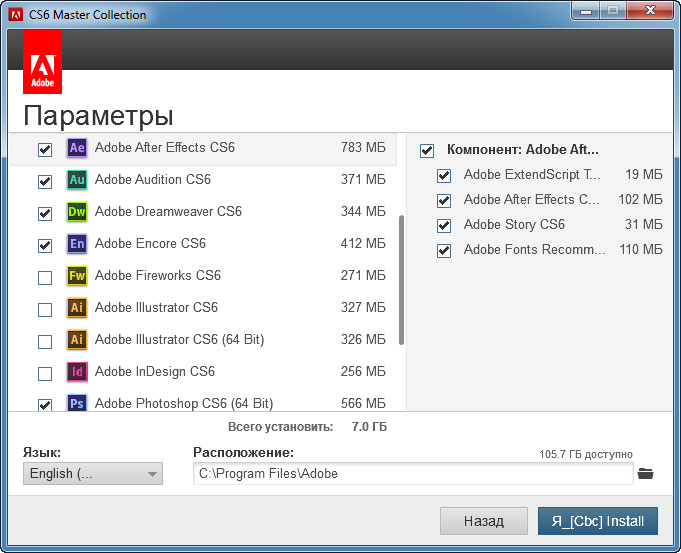Click the red Adobe logo
The image size is (681, 553).
click(43, 62)
